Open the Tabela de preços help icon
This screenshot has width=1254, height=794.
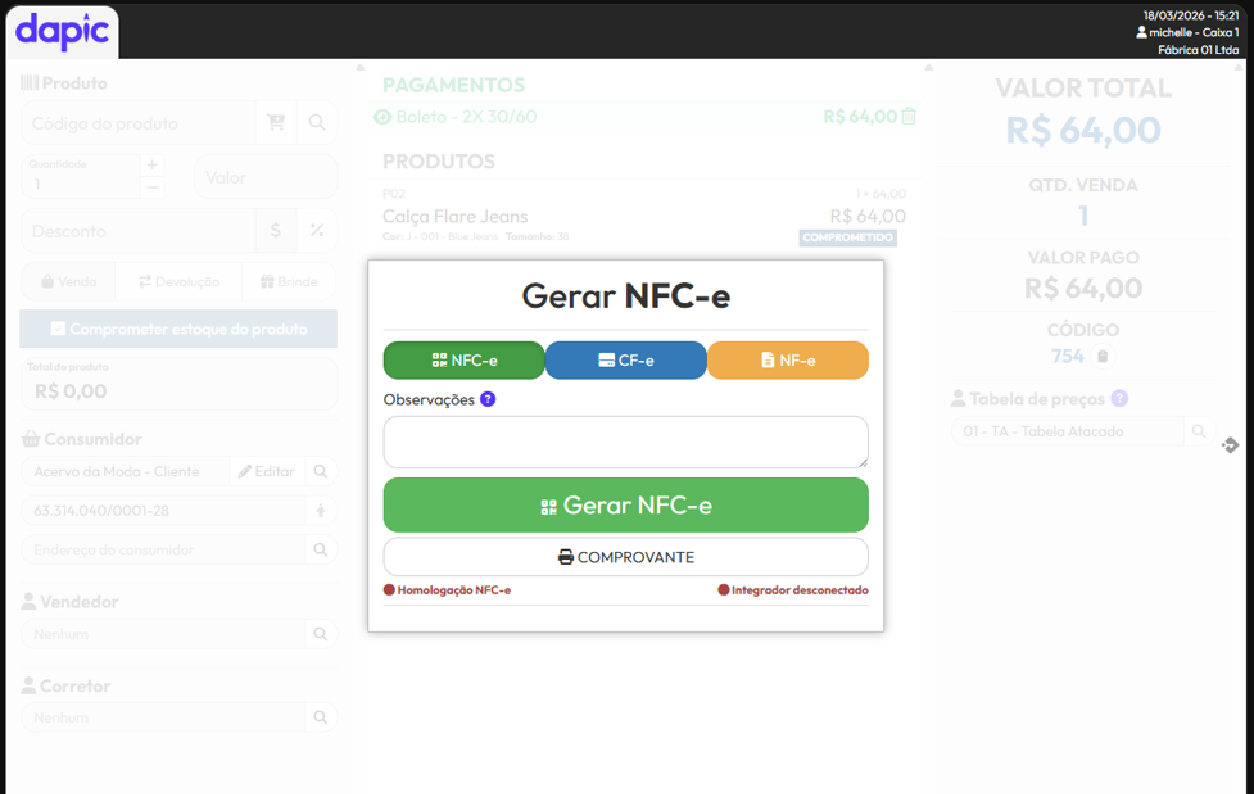click(1119, 399)
